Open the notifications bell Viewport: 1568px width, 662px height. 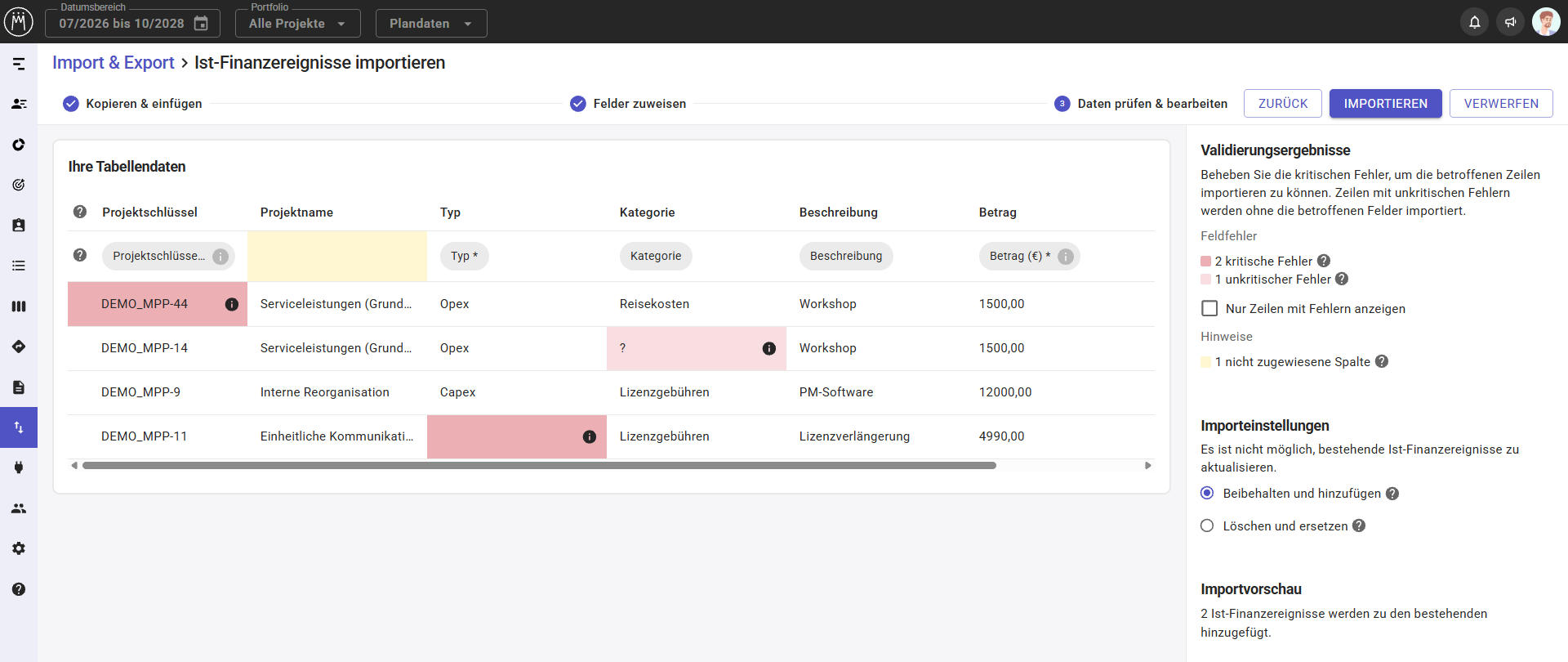[1474, 22]
